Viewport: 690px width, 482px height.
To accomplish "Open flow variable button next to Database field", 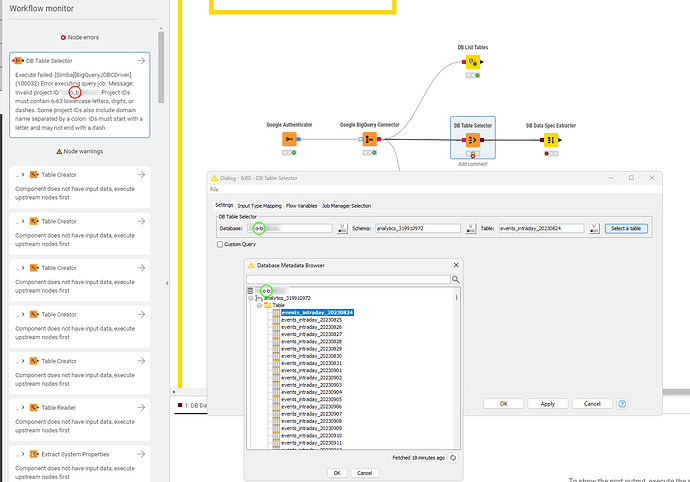I will [341, 228].
